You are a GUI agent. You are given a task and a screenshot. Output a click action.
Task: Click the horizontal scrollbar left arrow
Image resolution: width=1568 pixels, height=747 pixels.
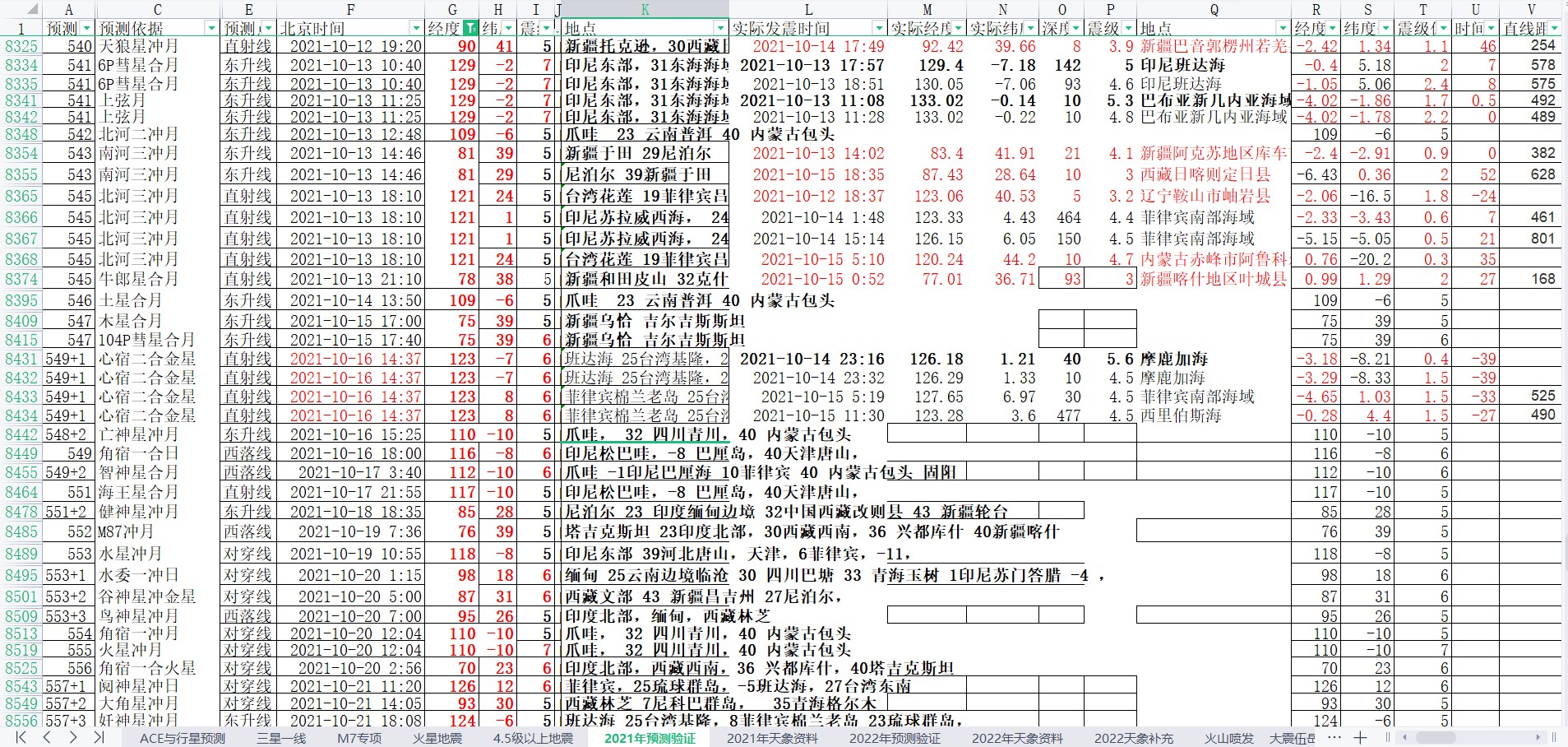(x=1404, y=737)
